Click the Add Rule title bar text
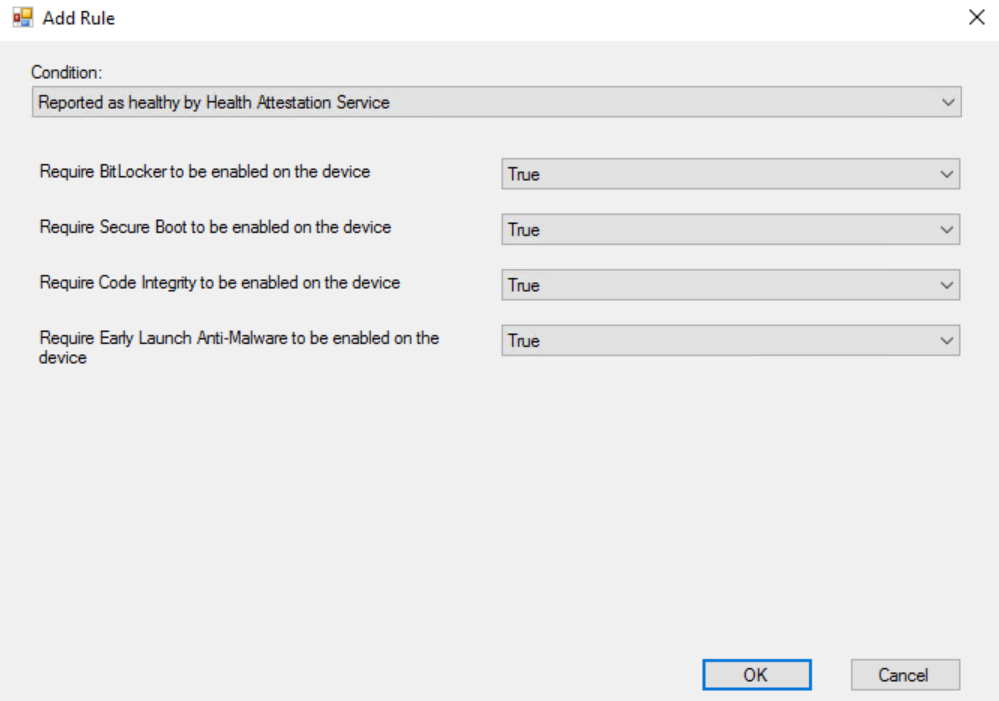Viewport: 999px width, 701px height. pyautogui.click(x=79, y=18)
